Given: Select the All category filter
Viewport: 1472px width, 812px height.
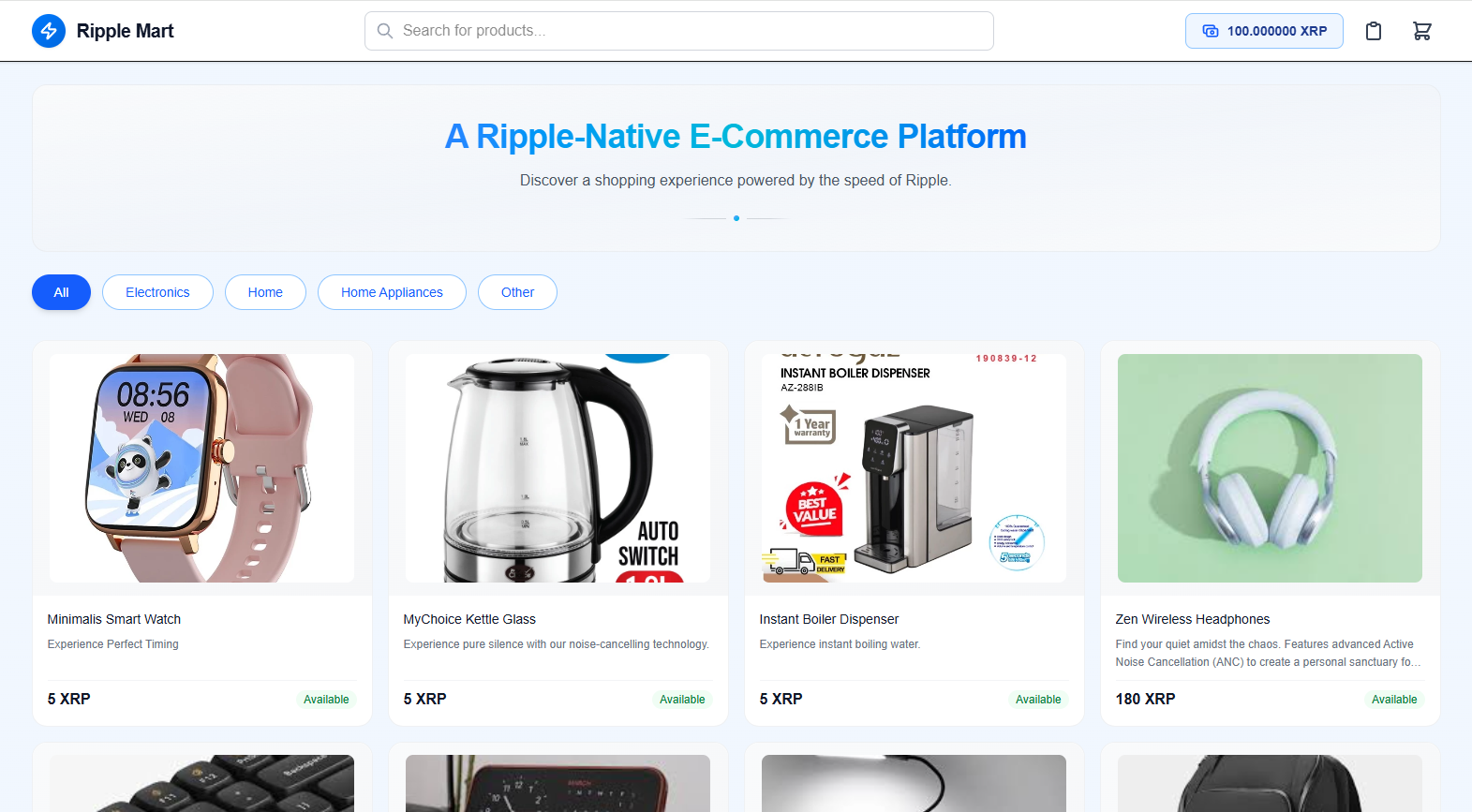Looking at the screenshot, I should pos(61,292).
